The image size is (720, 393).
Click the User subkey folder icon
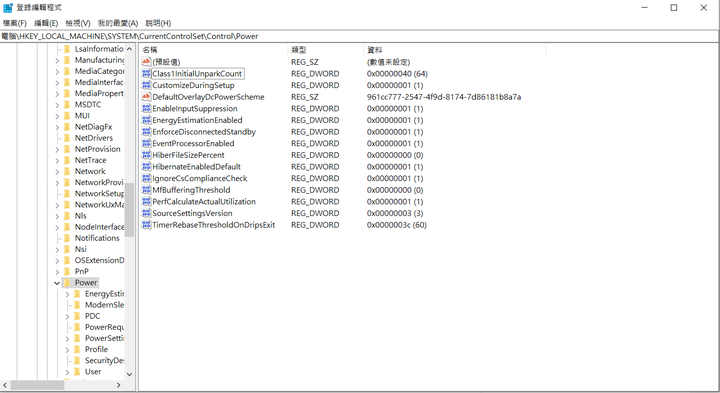[x=77, y=371]
